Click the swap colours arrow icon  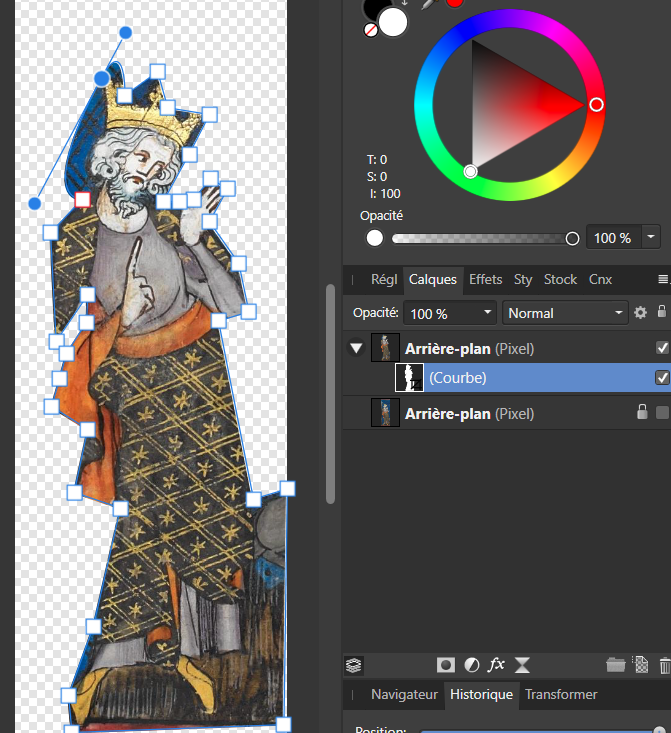click(405, 3)
